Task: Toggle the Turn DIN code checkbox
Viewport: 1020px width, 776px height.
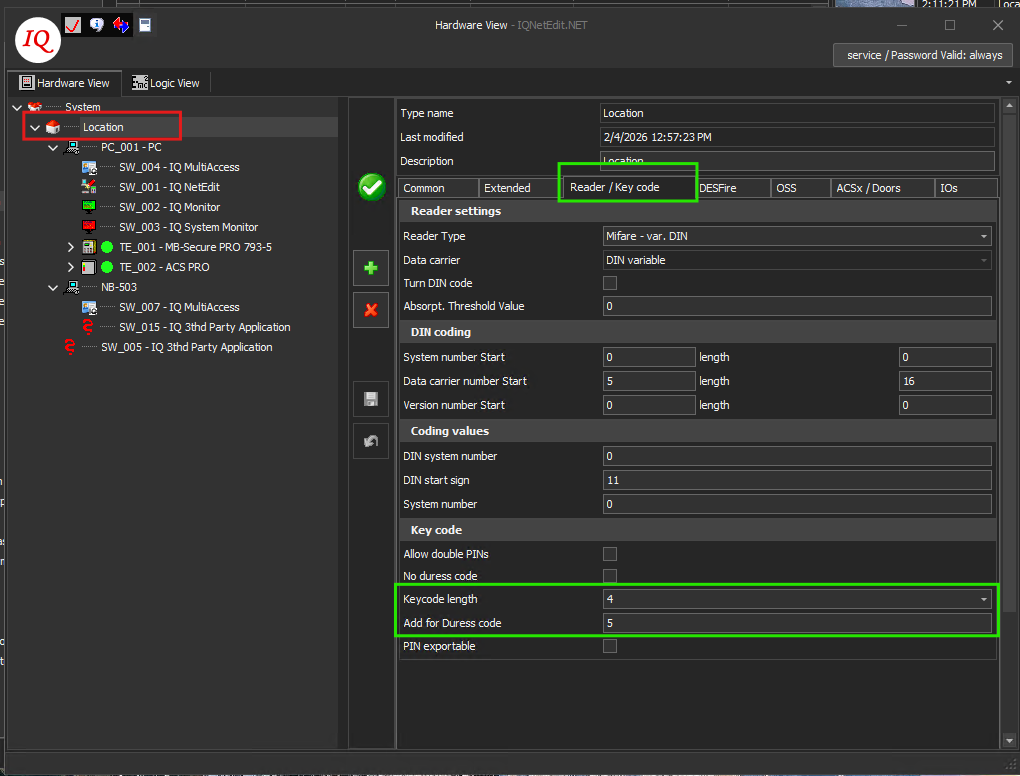Action: [x=610, y=283]
